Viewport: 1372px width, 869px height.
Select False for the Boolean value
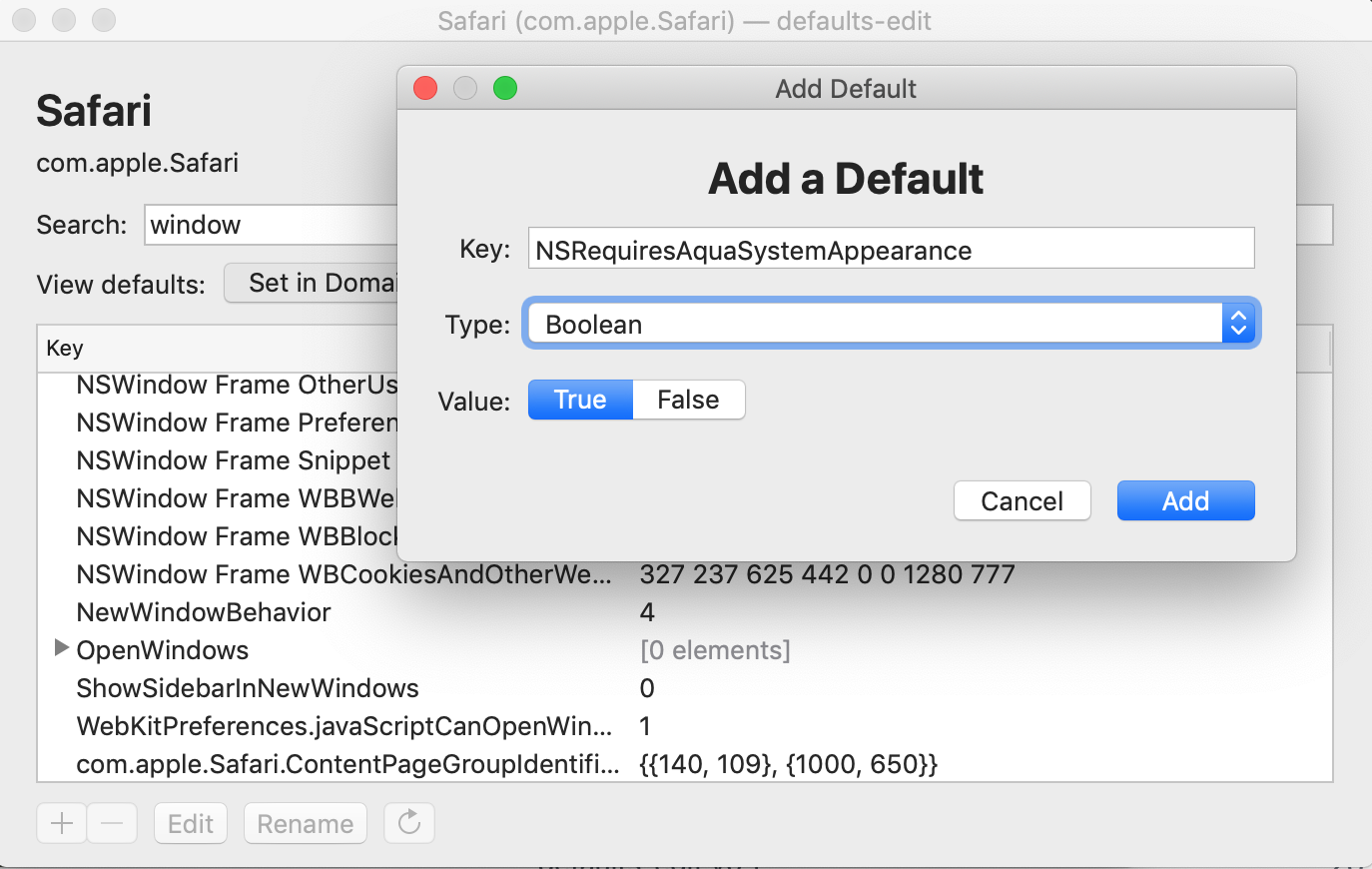click(688, 400)
